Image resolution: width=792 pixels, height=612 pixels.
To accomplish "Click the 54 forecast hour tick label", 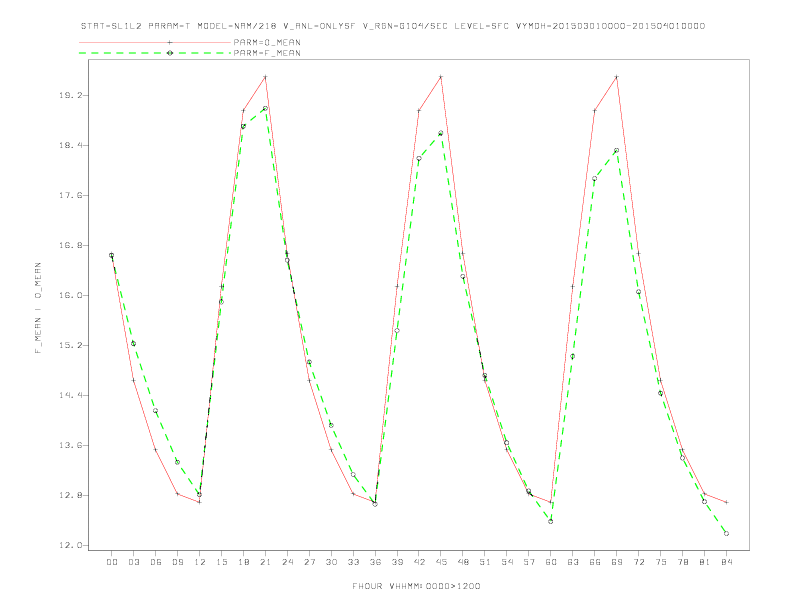I will pyautogui.click(x=507, y=562).
